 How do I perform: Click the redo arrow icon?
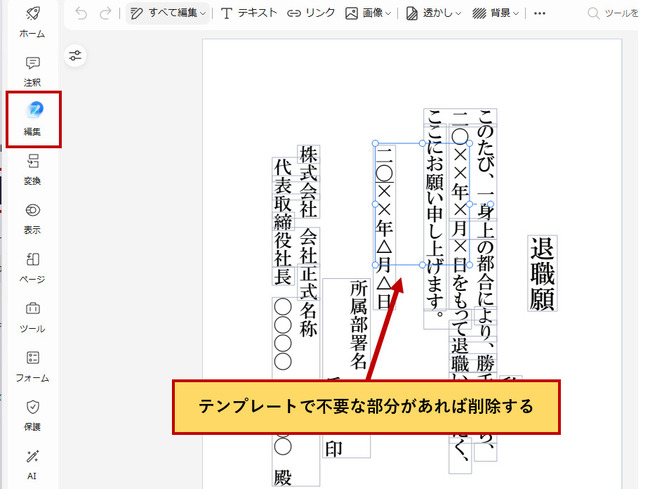(x=105, y=14)
